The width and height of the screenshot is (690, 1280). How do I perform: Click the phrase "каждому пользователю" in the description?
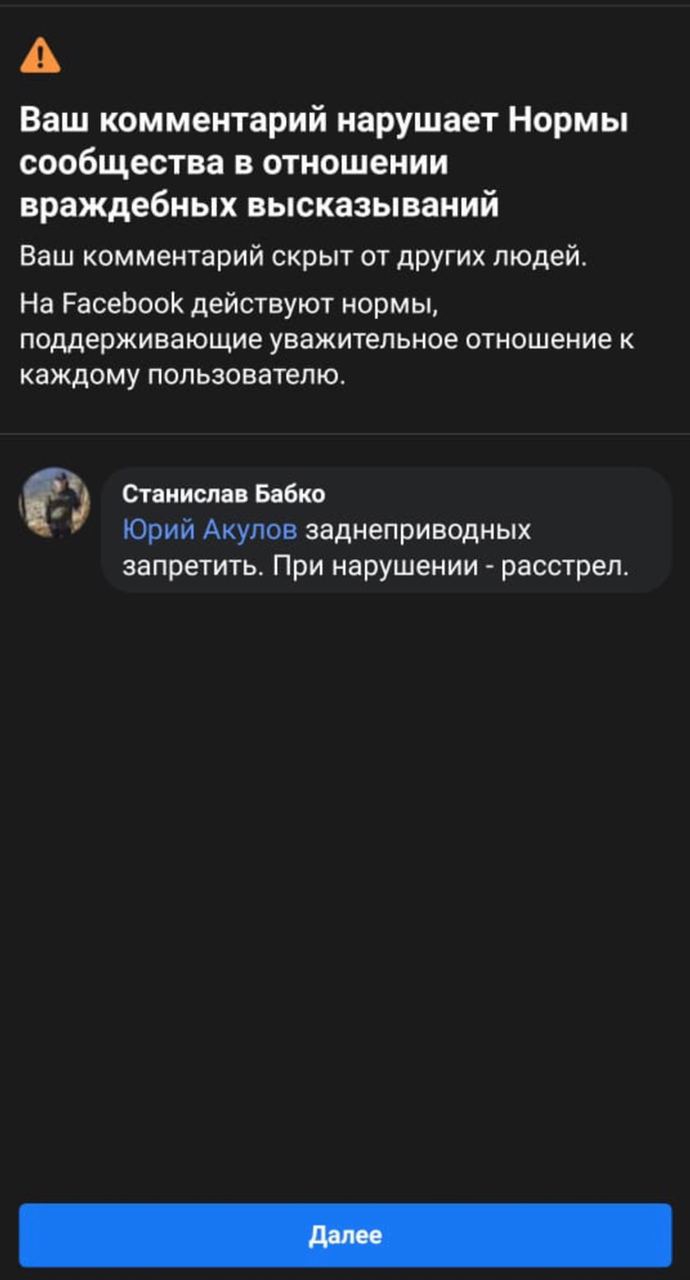182,376
